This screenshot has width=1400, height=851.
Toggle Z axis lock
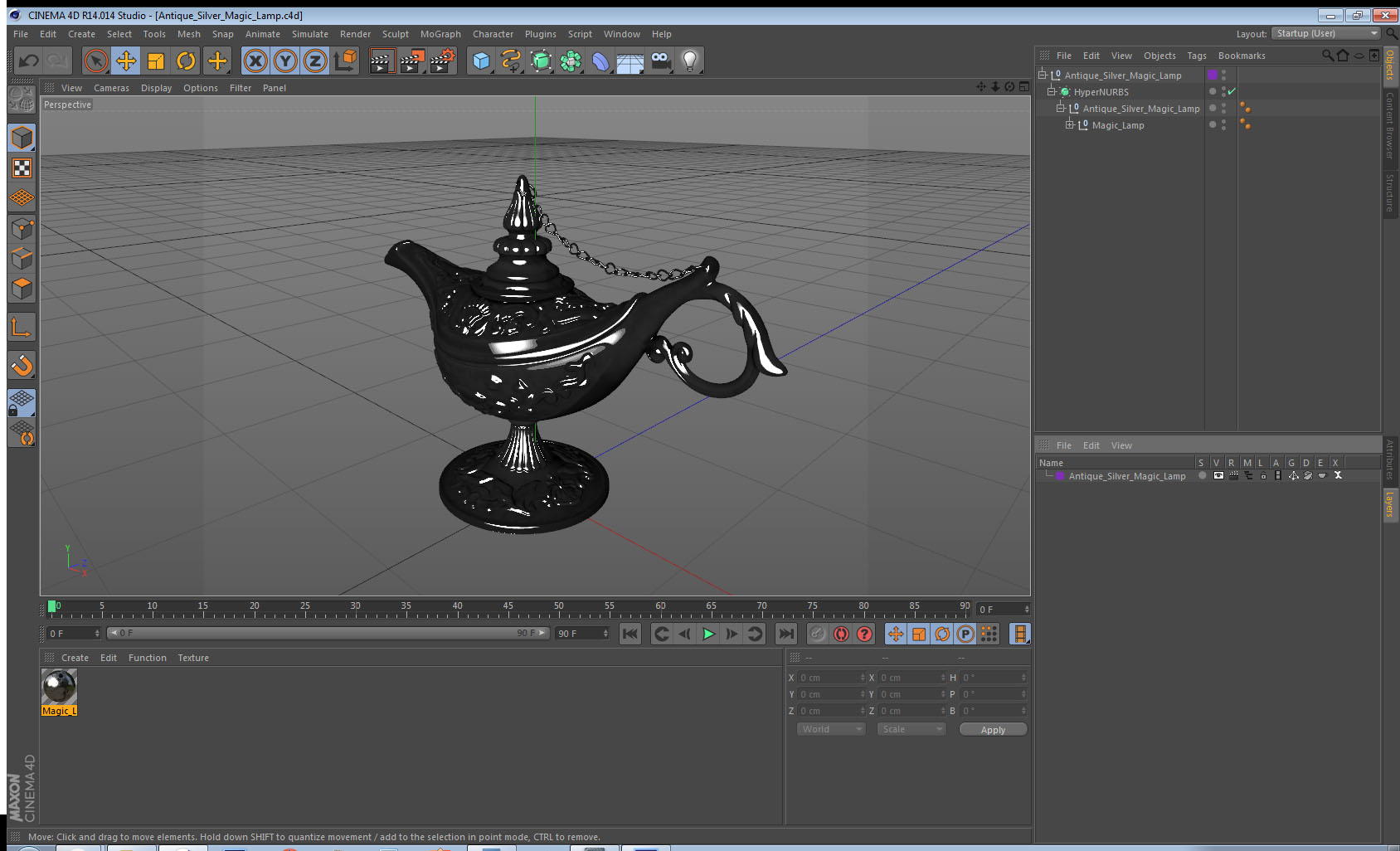coord(315,61)
